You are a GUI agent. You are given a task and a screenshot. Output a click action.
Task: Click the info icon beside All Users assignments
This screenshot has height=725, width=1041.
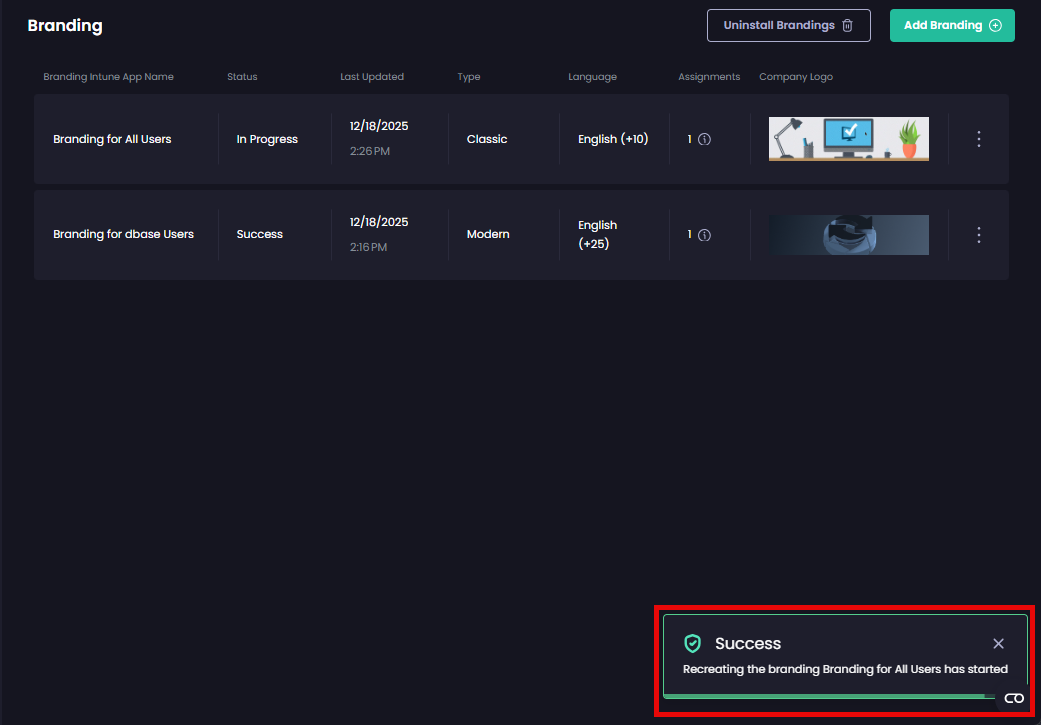click(x=705, y=139)
